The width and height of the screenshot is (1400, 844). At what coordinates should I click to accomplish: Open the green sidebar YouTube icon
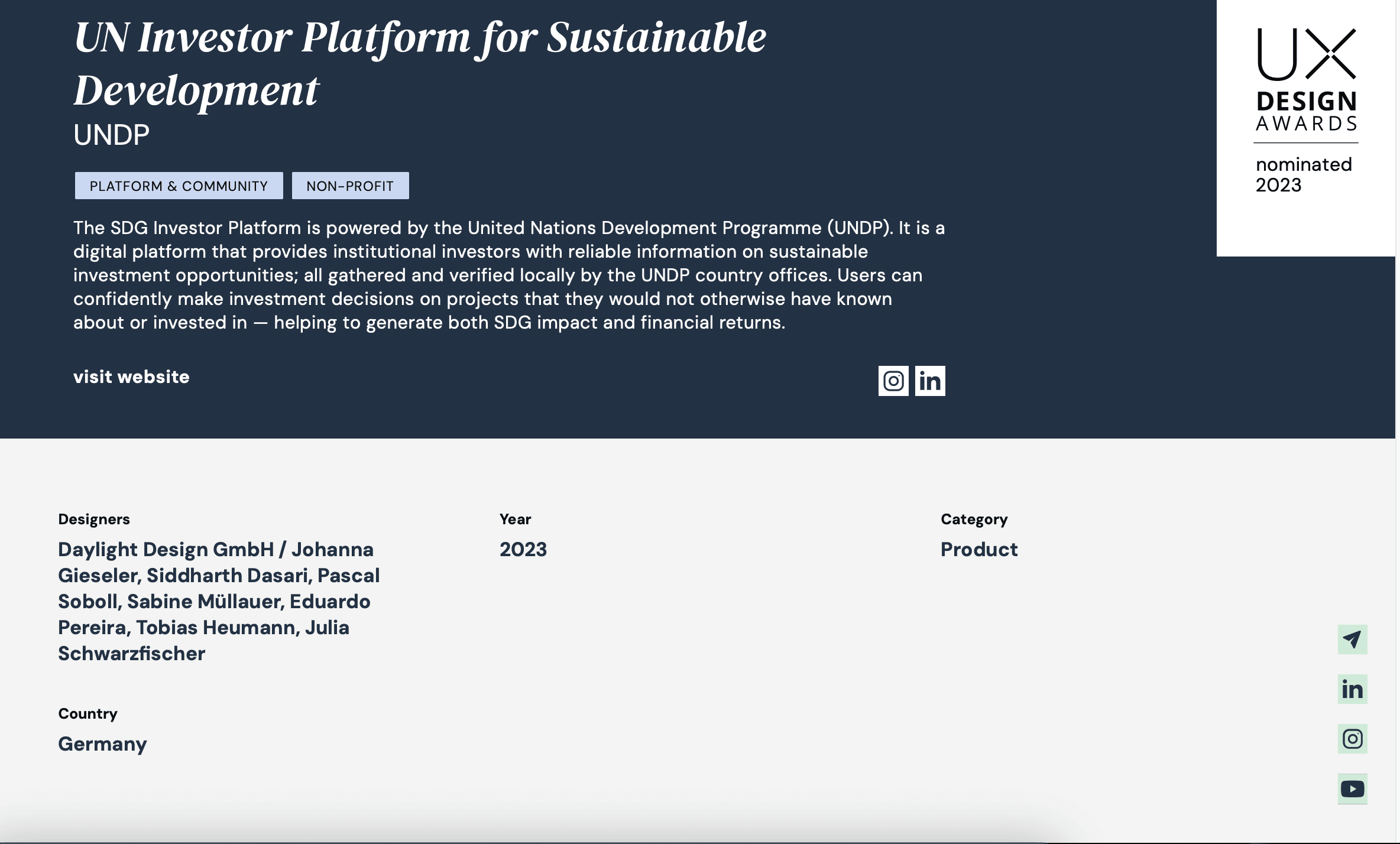coord(1352,788)
